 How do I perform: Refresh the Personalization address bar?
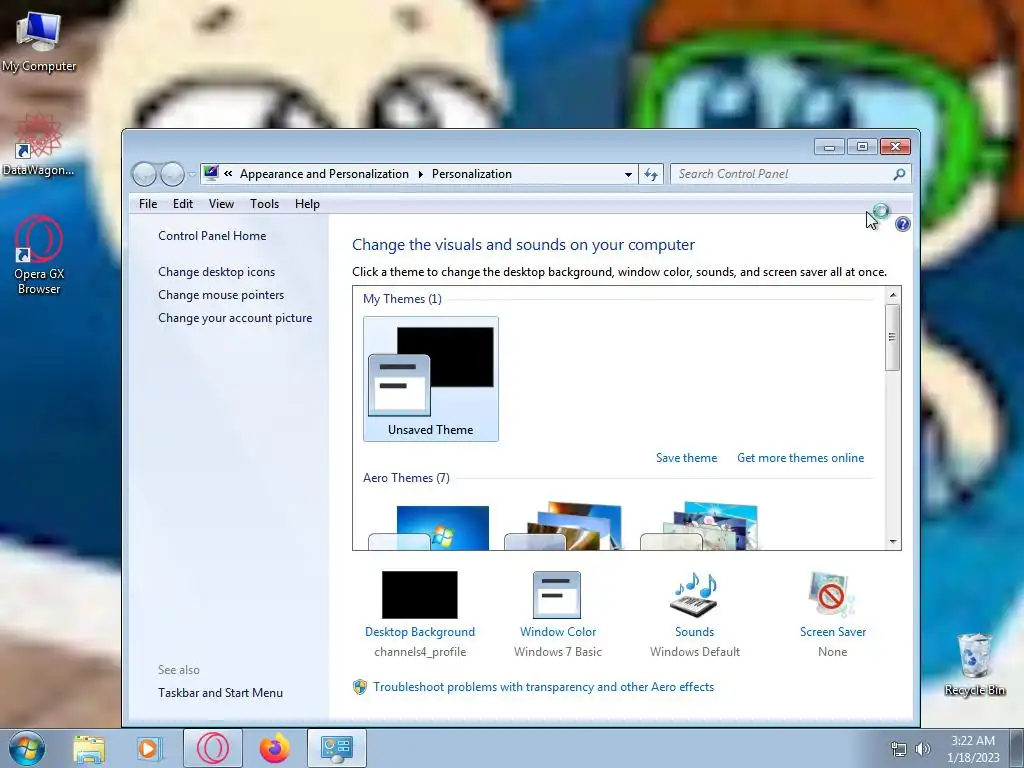[651, 174]
